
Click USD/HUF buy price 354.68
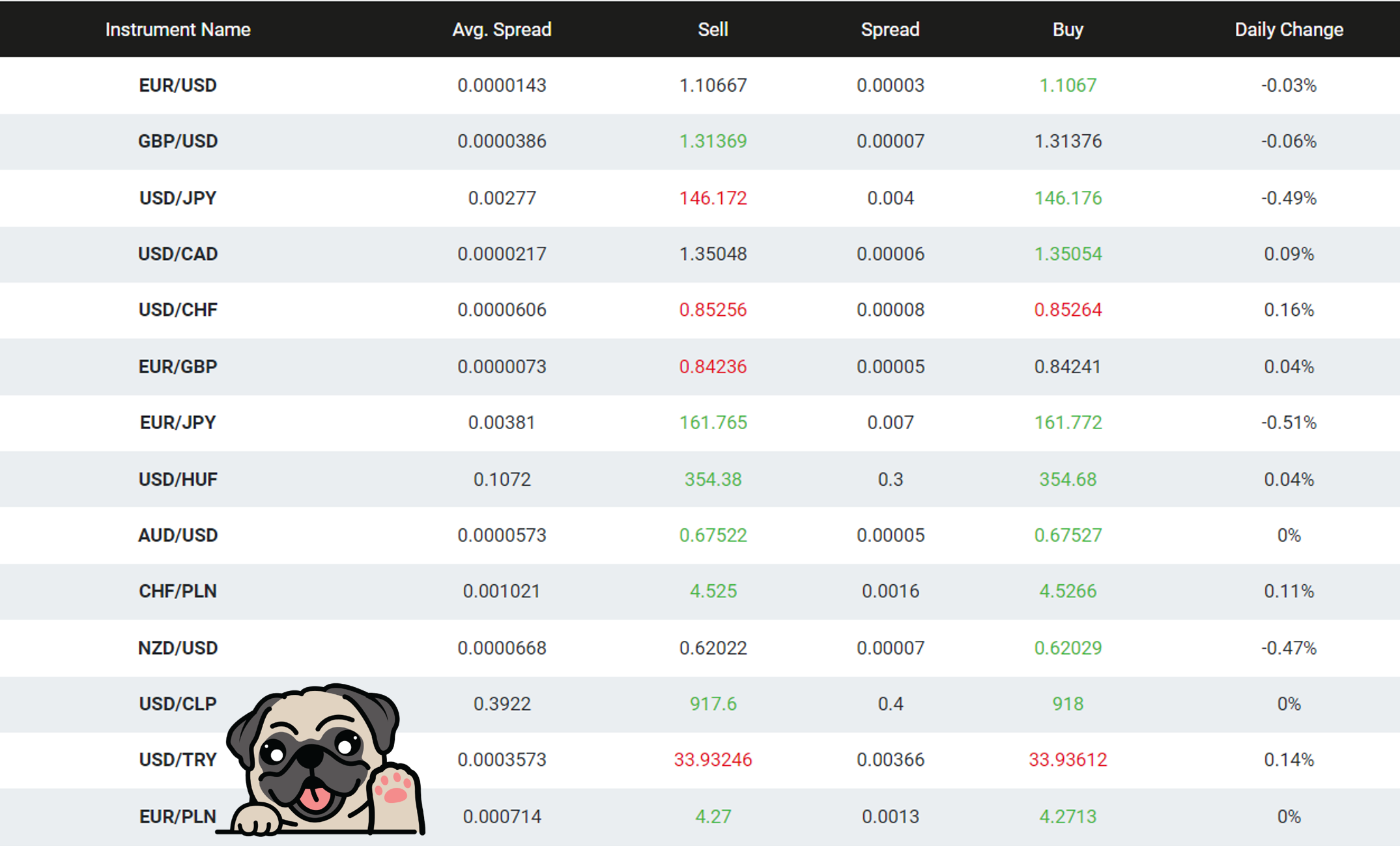[x=1068, y=479]
